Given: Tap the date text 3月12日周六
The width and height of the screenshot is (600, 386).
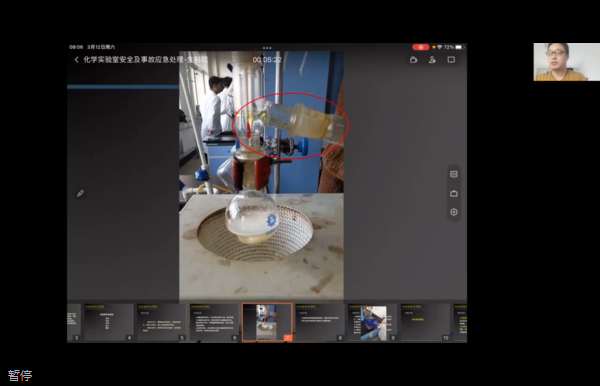Looking at the screenshot, I should click(x=101, y=47).
